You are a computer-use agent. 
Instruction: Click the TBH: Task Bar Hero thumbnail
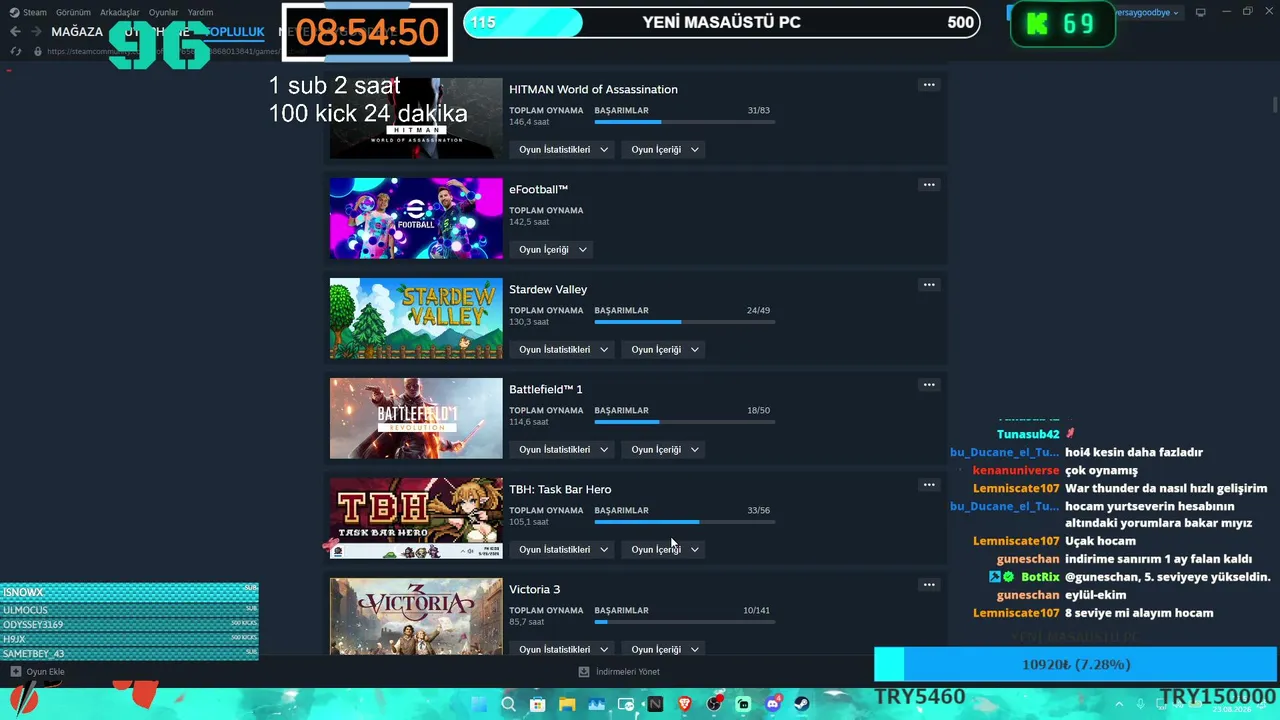(x=416, y=518)
